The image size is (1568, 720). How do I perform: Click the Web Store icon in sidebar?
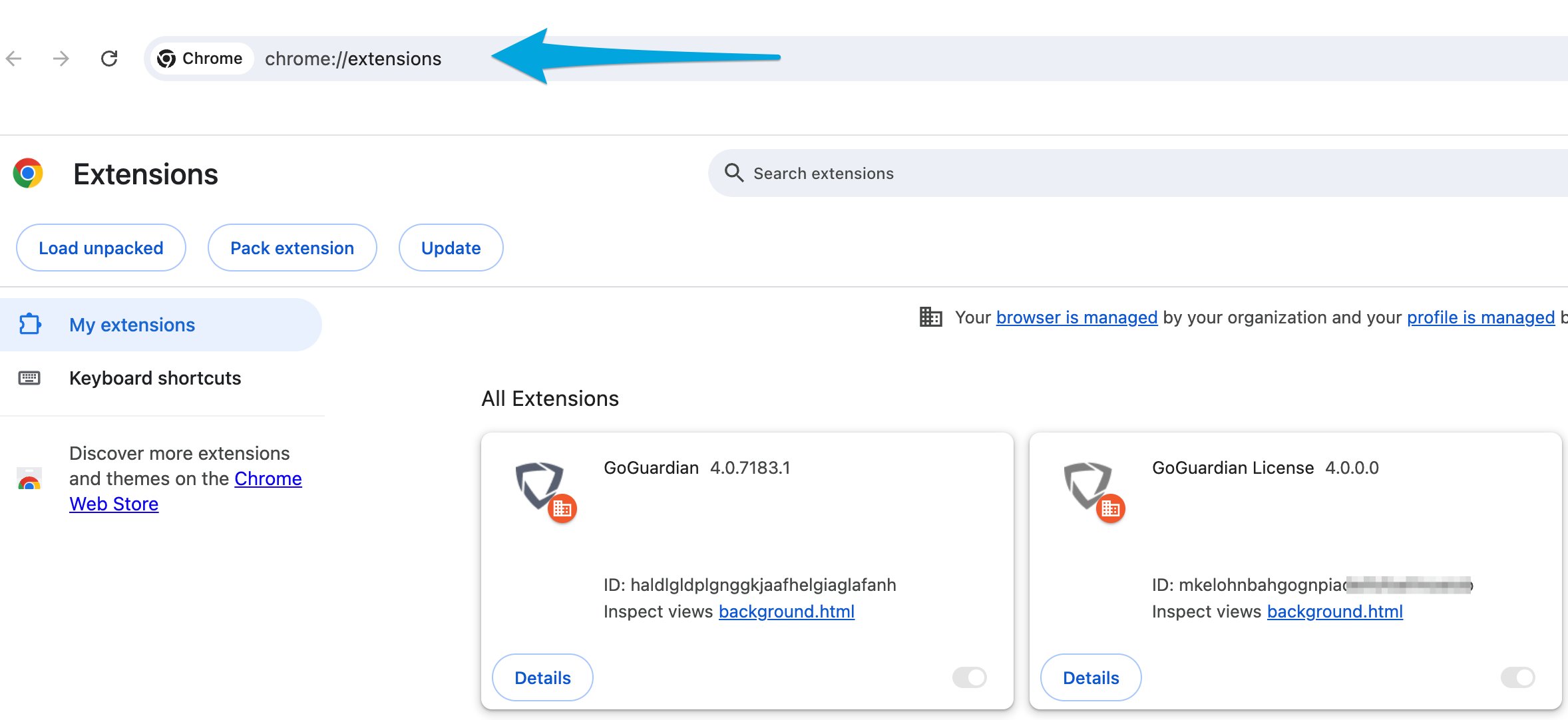[29, 478]
